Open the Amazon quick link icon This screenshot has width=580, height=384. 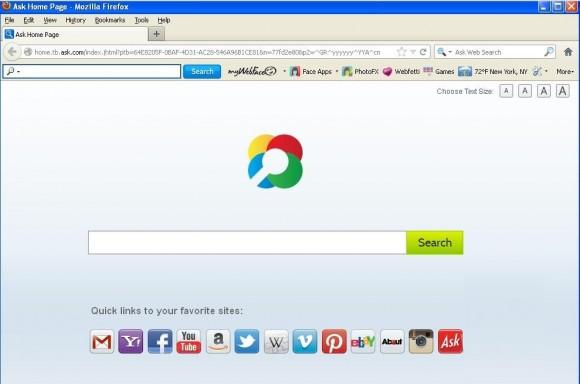tap(218, 341)
